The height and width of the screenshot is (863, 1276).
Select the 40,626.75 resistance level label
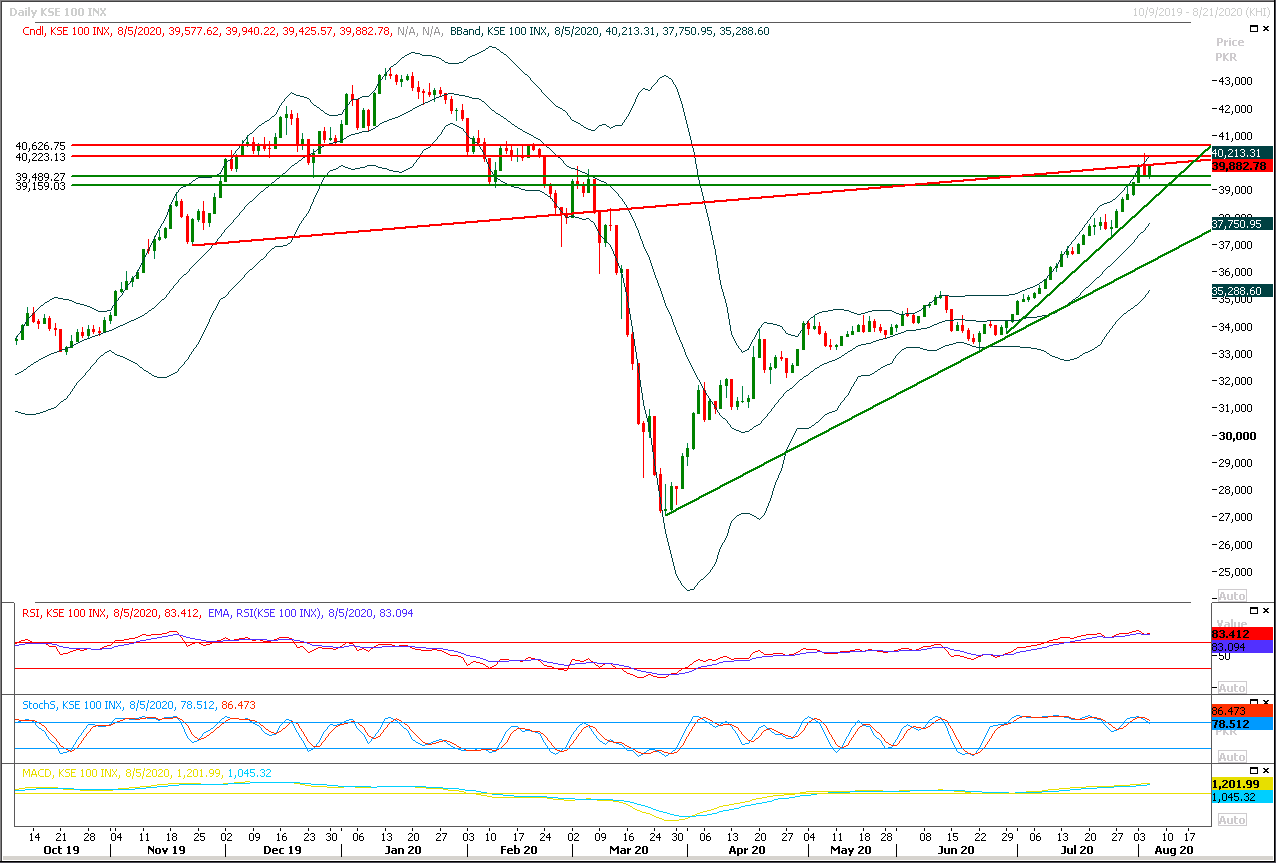tap(41, 146)
